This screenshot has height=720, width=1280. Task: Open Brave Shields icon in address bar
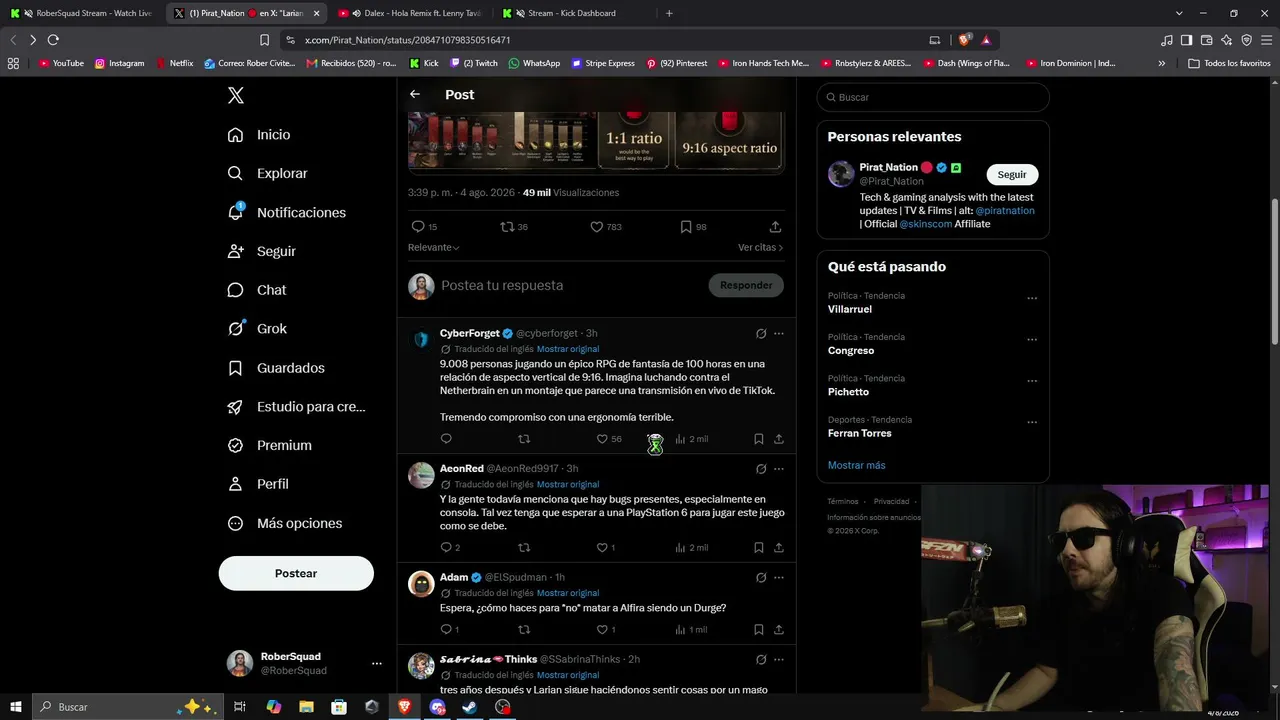click(964, 40)
